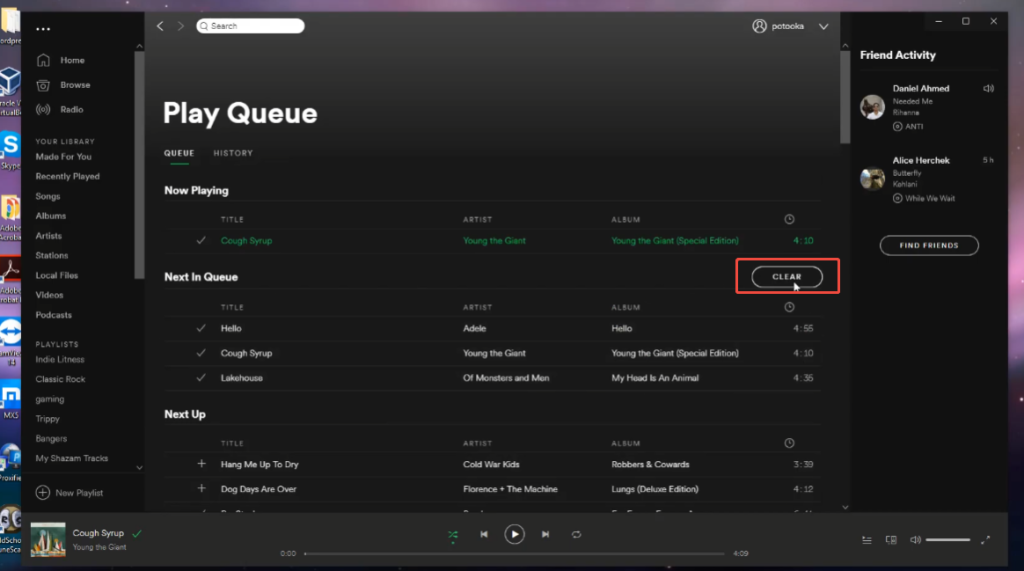
Task: Switch to the History tab
Action: pos(233,153)
